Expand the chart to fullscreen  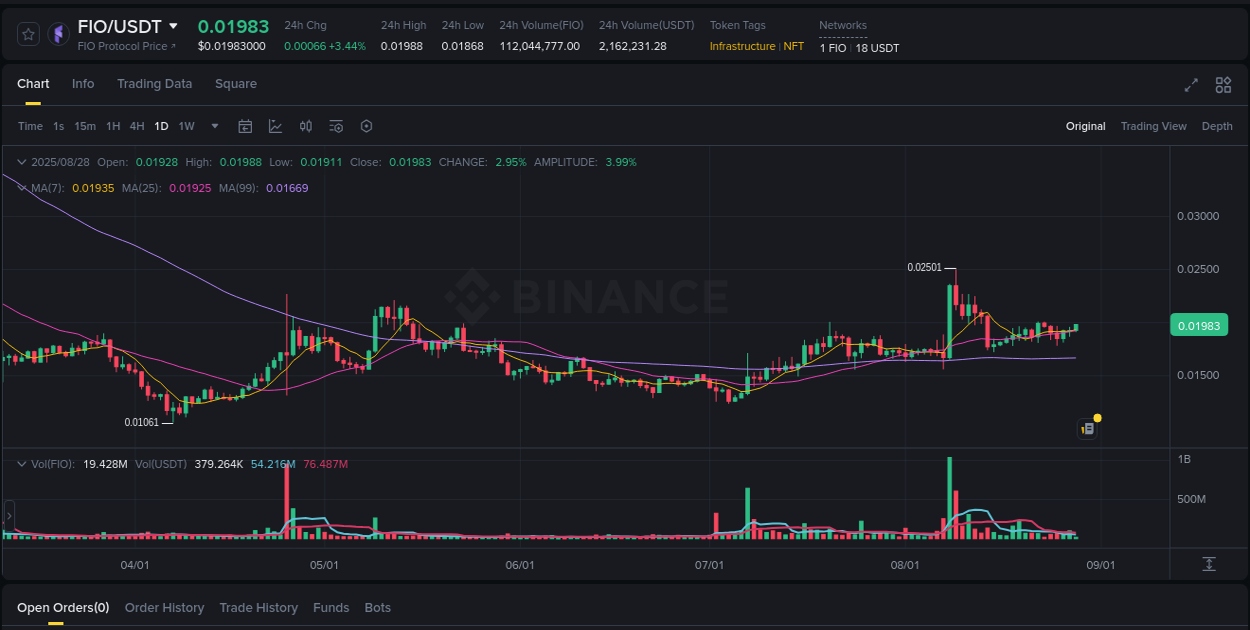(1191, 85)
